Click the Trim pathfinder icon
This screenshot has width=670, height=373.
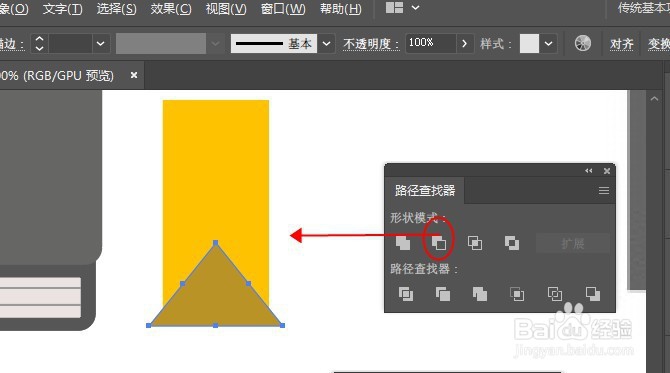[442, 294]
